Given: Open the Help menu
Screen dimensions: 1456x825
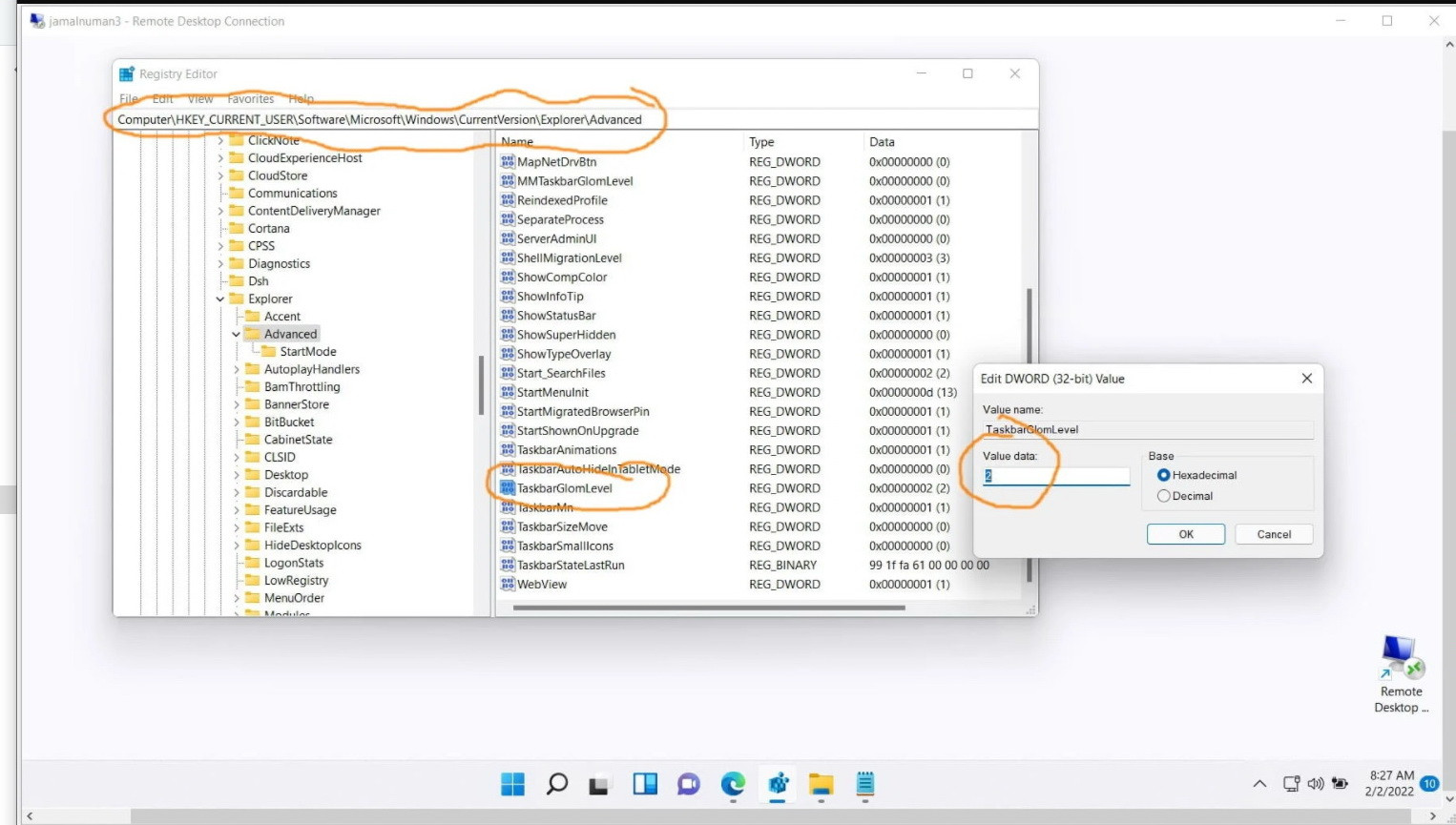Looking at the screenshot, I should pos(302,99).
